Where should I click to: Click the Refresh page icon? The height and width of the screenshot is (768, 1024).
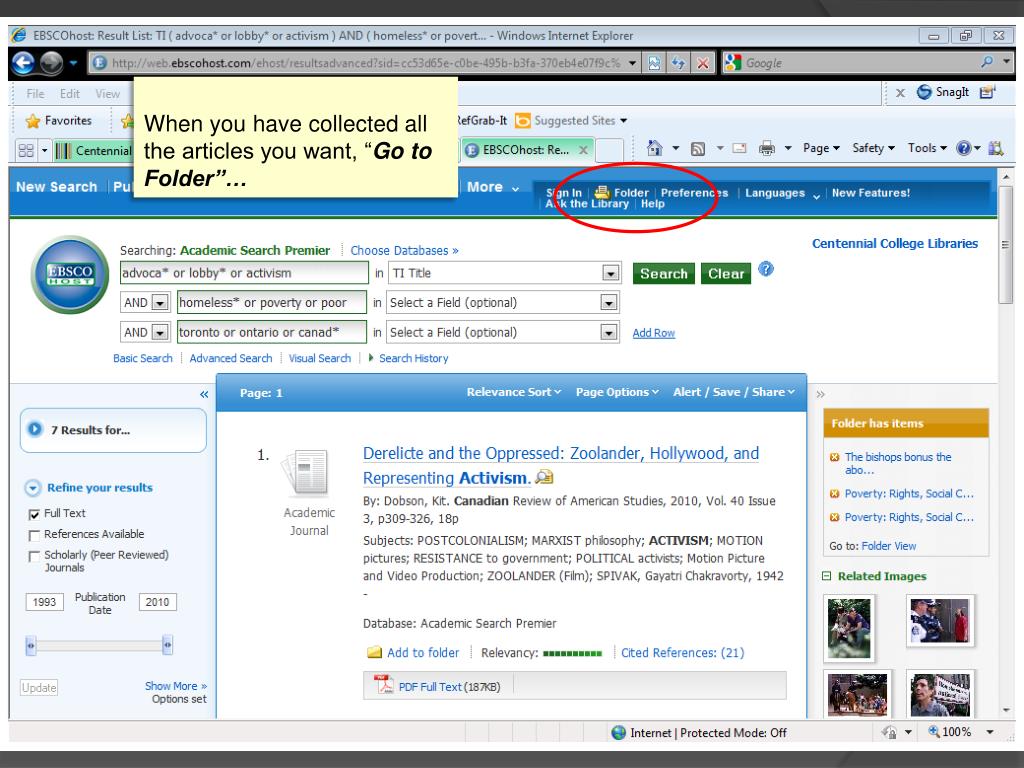click(x=679, y=63)
